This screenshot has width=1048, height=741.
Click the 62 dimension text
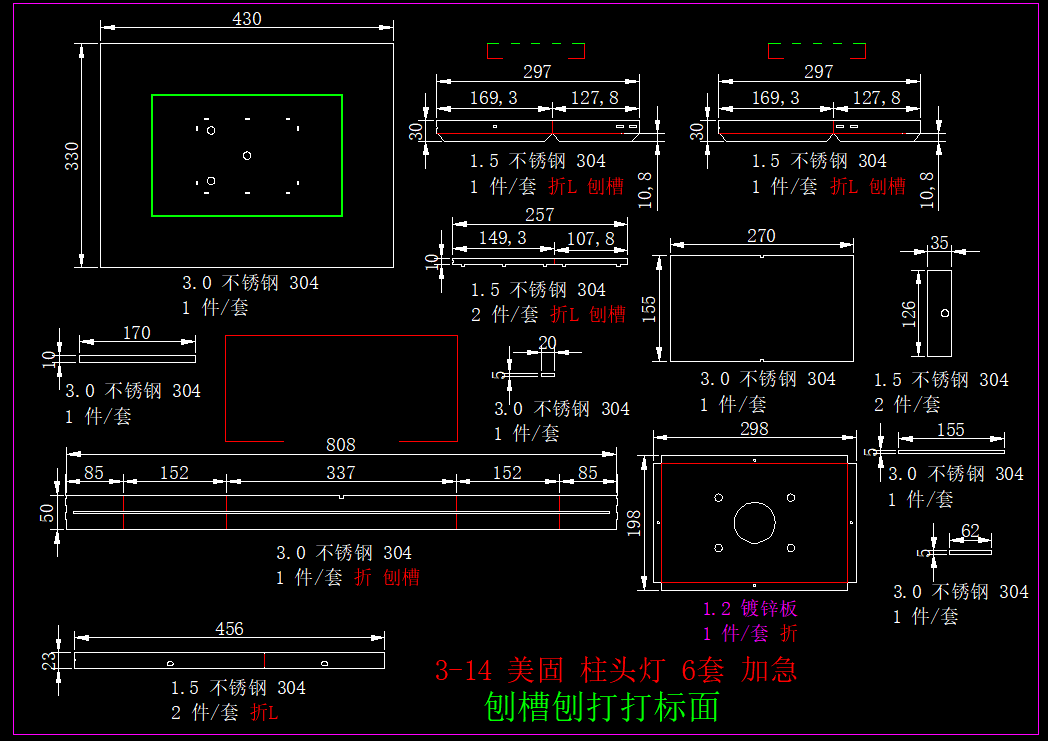pos(970,530)
